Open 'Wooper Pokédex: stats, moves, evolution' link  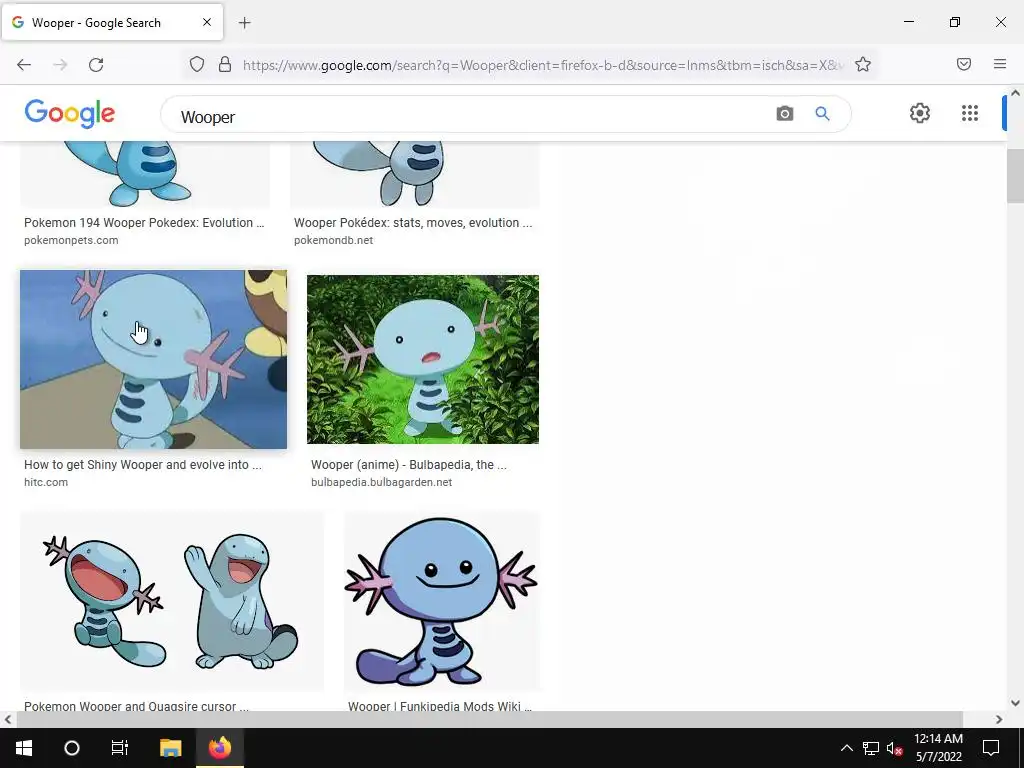pyautogui.click(x=413, y=223)
